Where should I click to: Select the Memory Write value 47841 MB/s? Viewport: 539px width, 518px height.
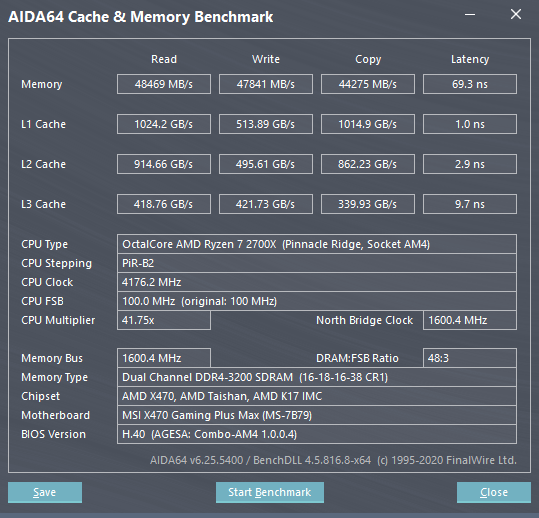click(x=266, y=84)
